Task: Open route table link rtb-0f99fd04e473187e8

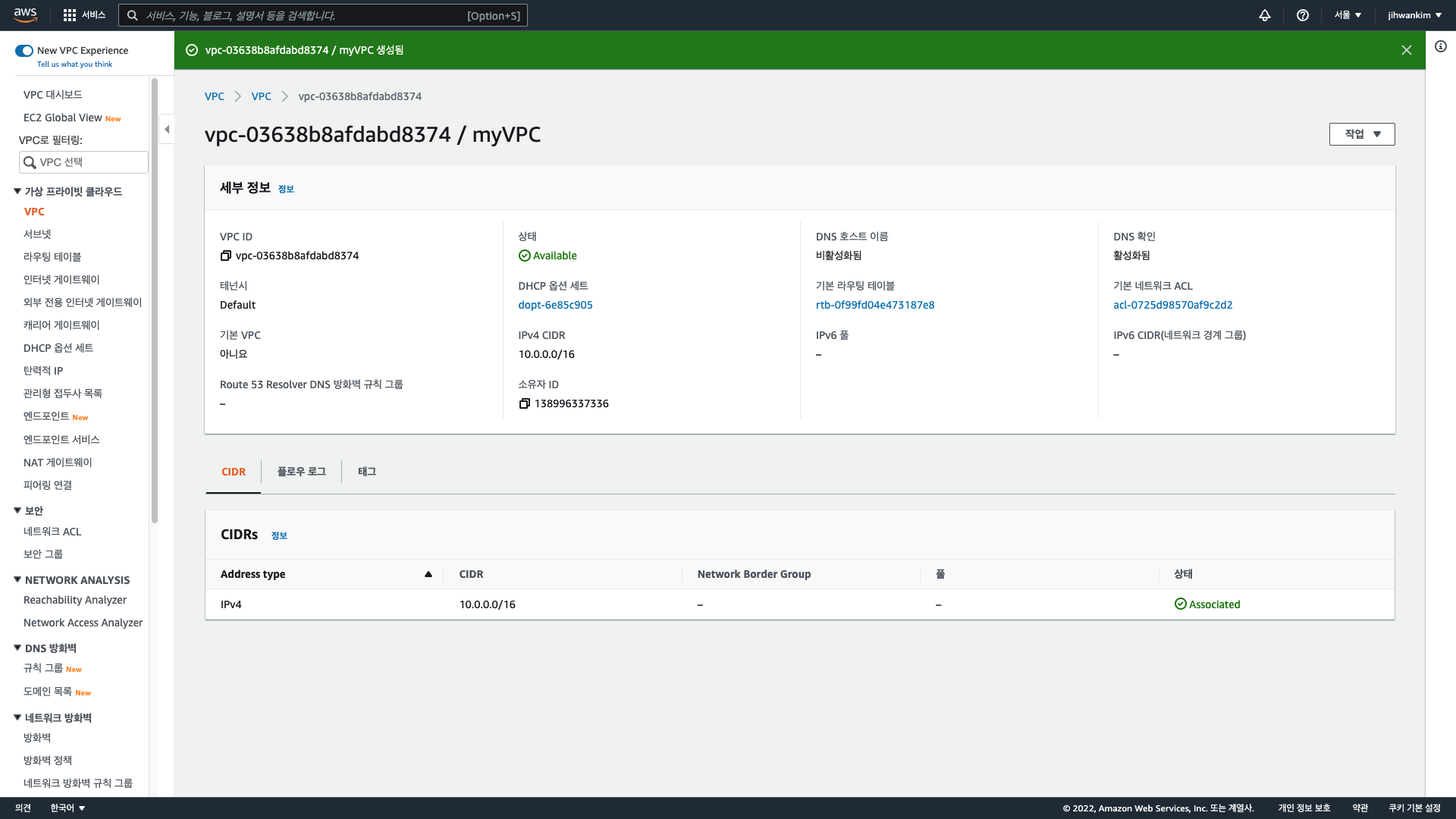Action: click(874, 305)
